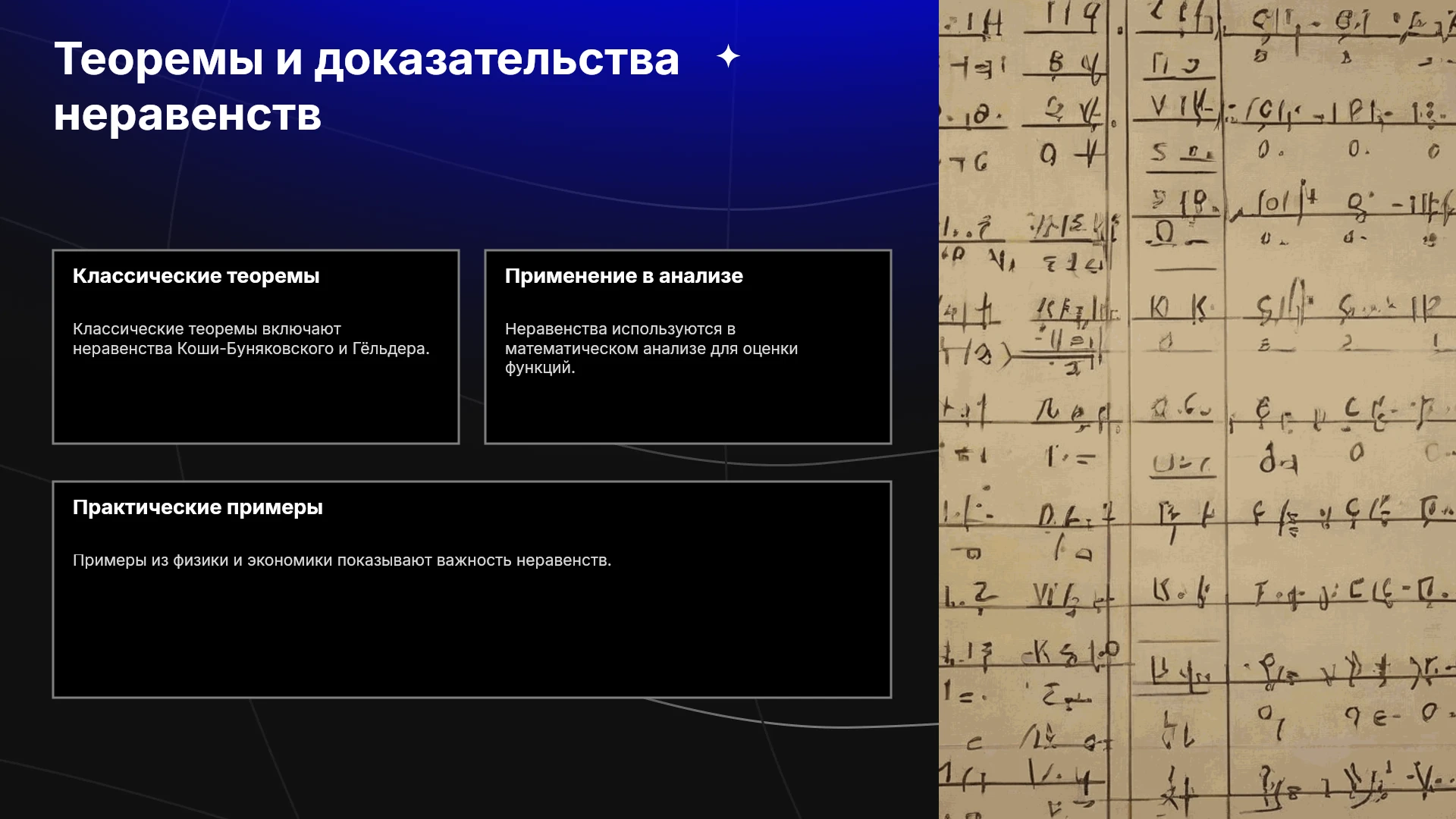The width and height of the screenshot is (1456, 819).
Task: Click the 'Практические примеры' heading
Action: tap(197, 507)
